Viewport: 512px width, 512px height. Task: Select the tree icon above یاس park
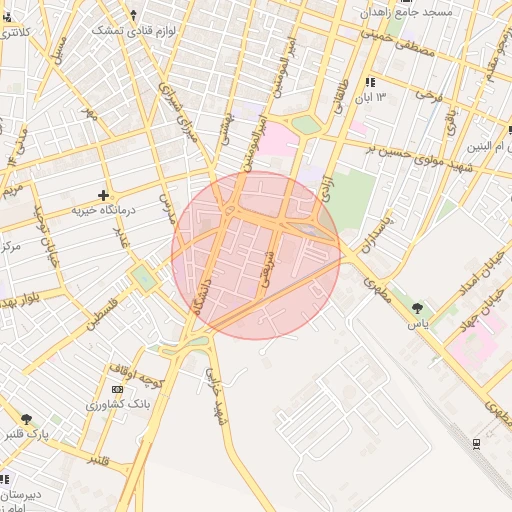[417, 309]
